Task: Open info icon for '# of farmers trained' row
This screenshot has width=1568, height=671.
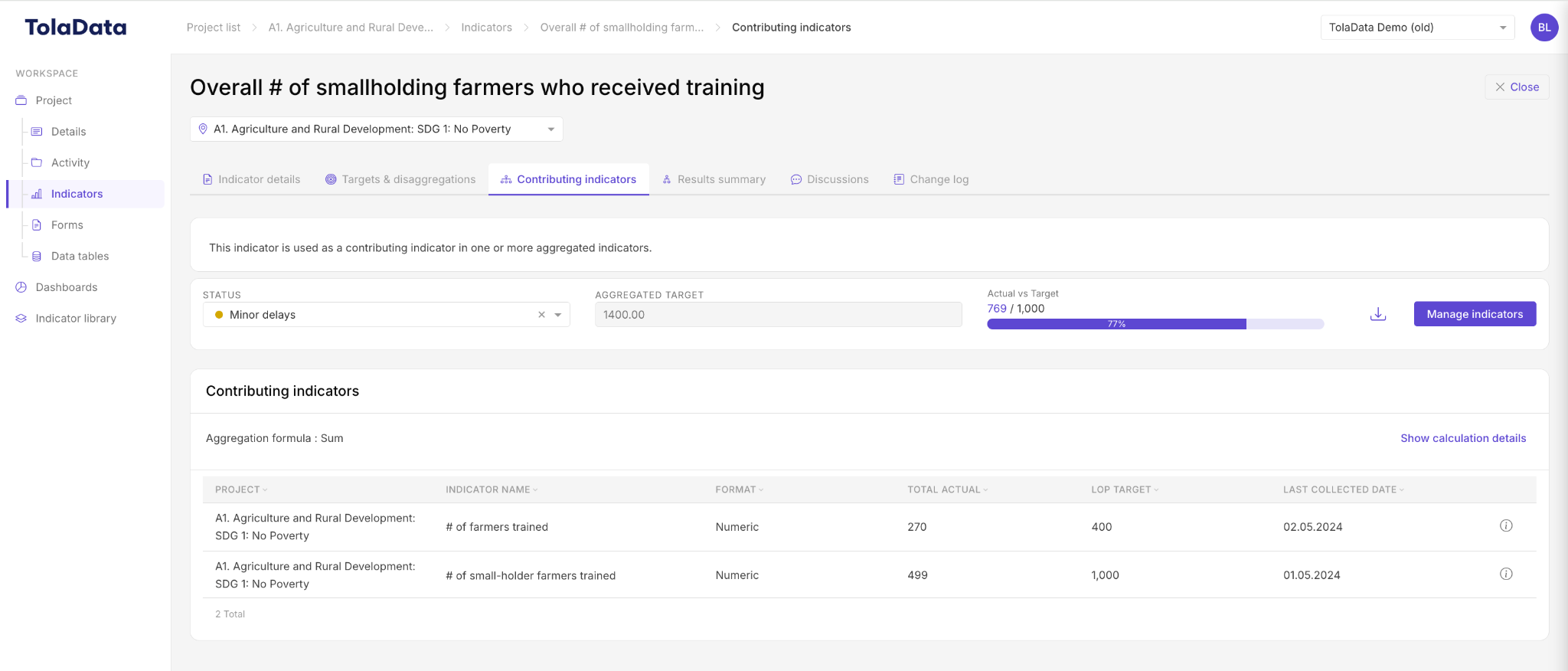Action: 1506,525
